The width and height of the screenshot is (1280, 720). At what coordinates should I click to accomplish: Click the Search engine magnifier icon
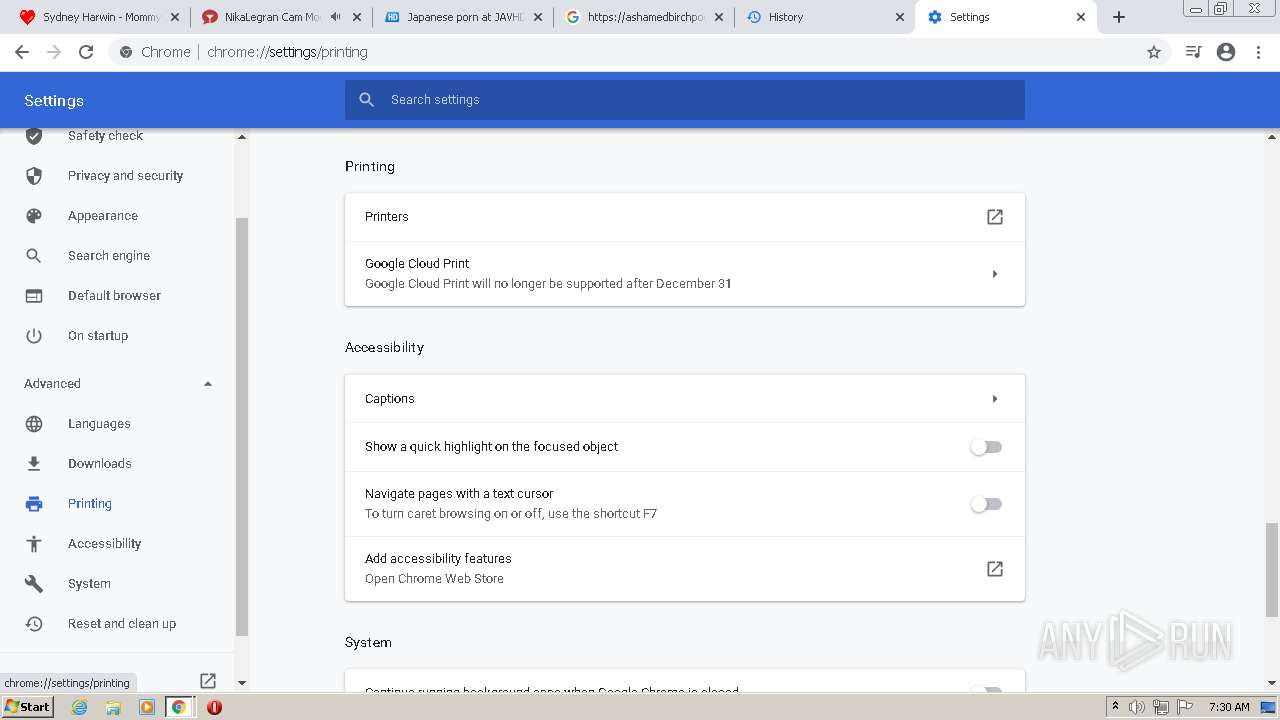(34, 256)
